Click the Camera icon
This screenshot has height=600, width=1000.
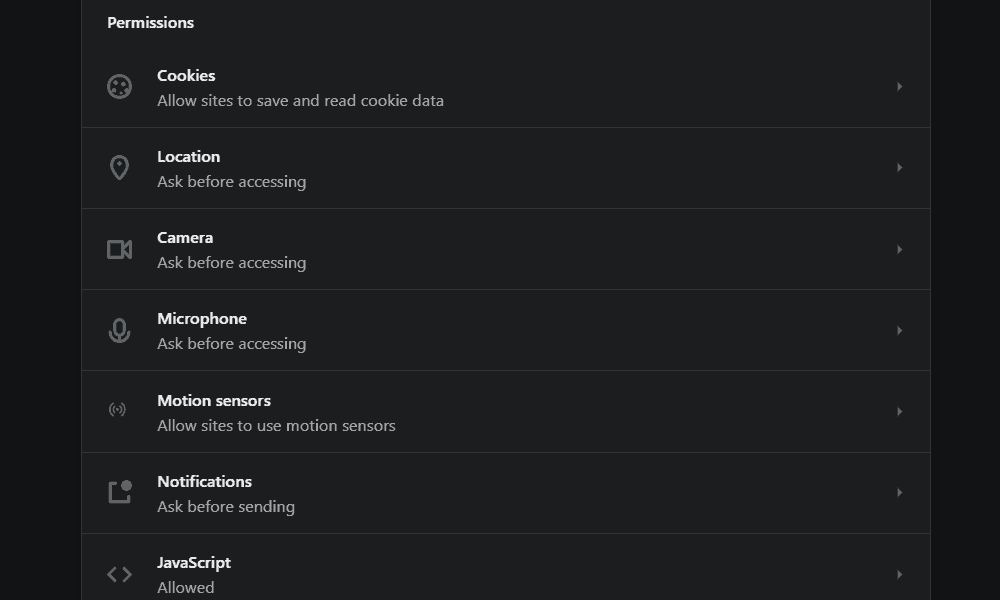click(x=119, y=249)
